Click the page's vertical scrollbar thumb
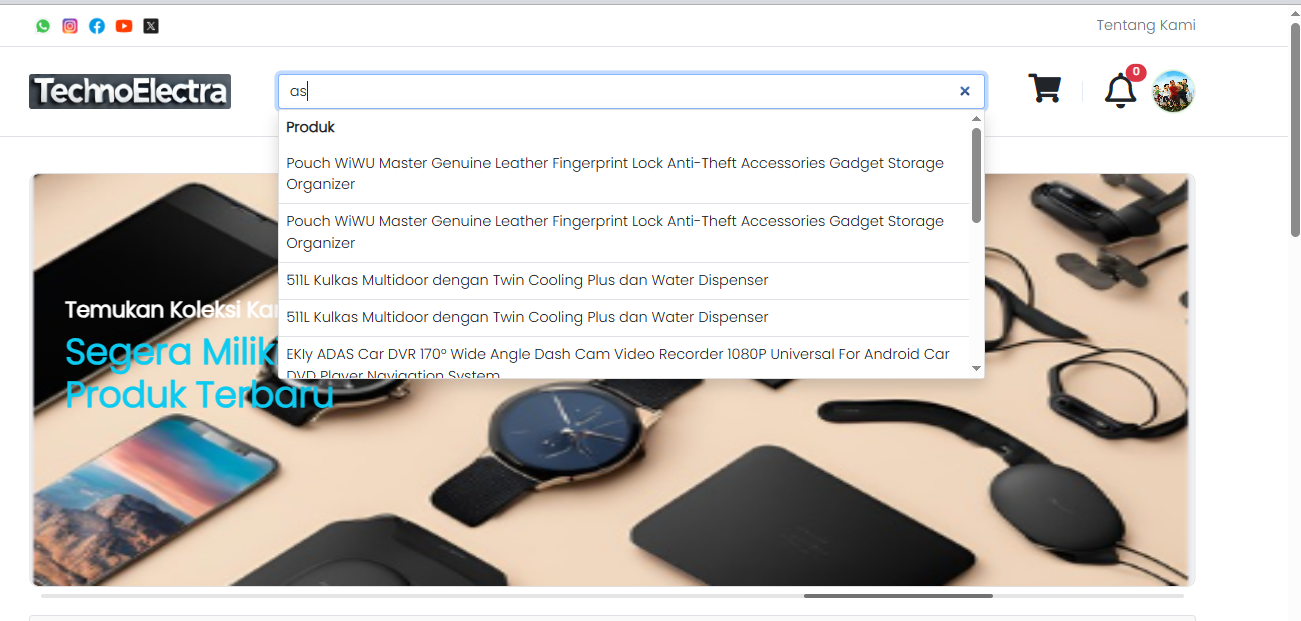1301x621 pixels. click(x=1295, y=130)
